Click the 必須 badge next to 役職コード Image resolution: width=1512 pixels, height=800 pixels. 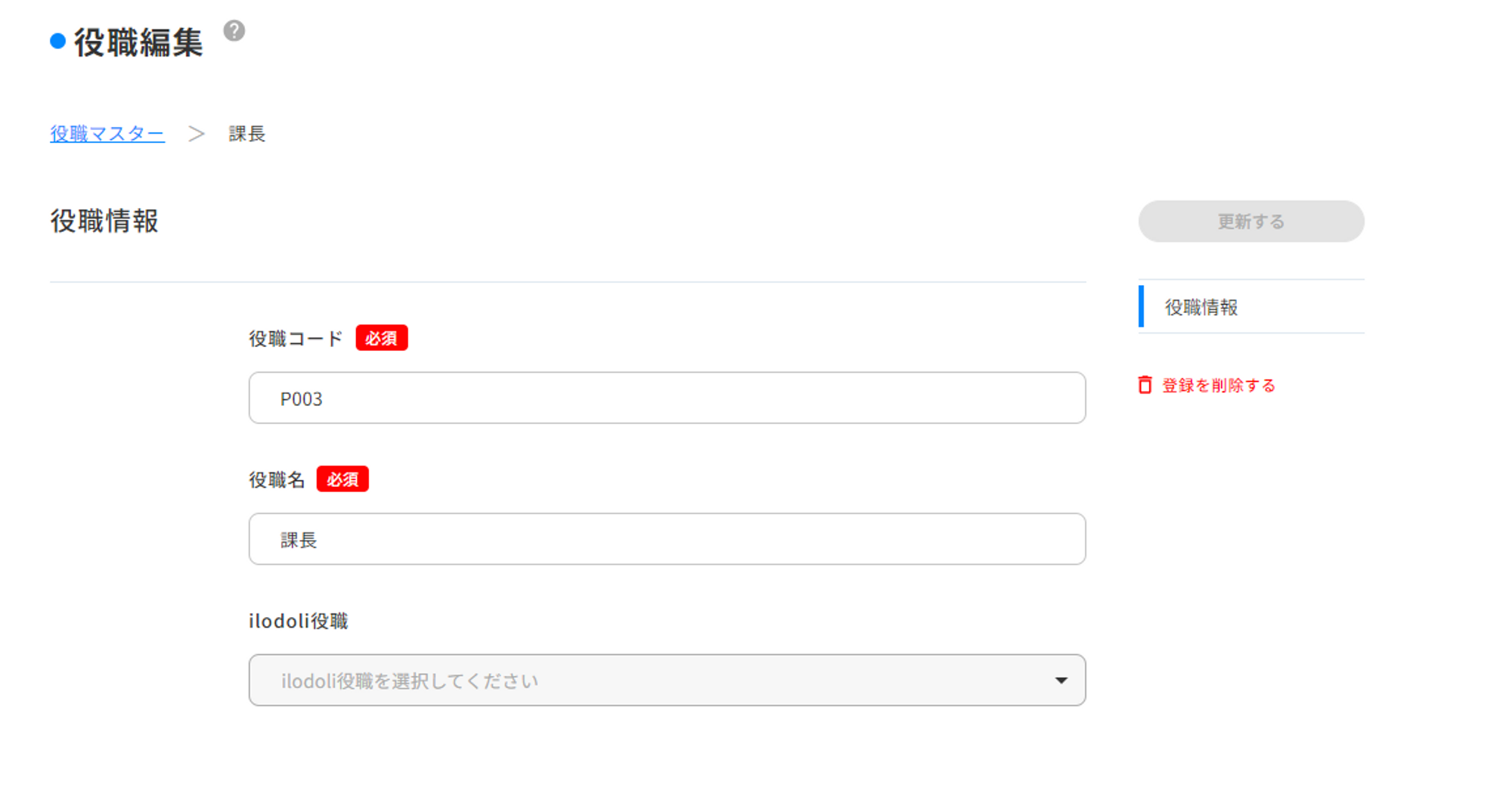click(x=382, y=338)
